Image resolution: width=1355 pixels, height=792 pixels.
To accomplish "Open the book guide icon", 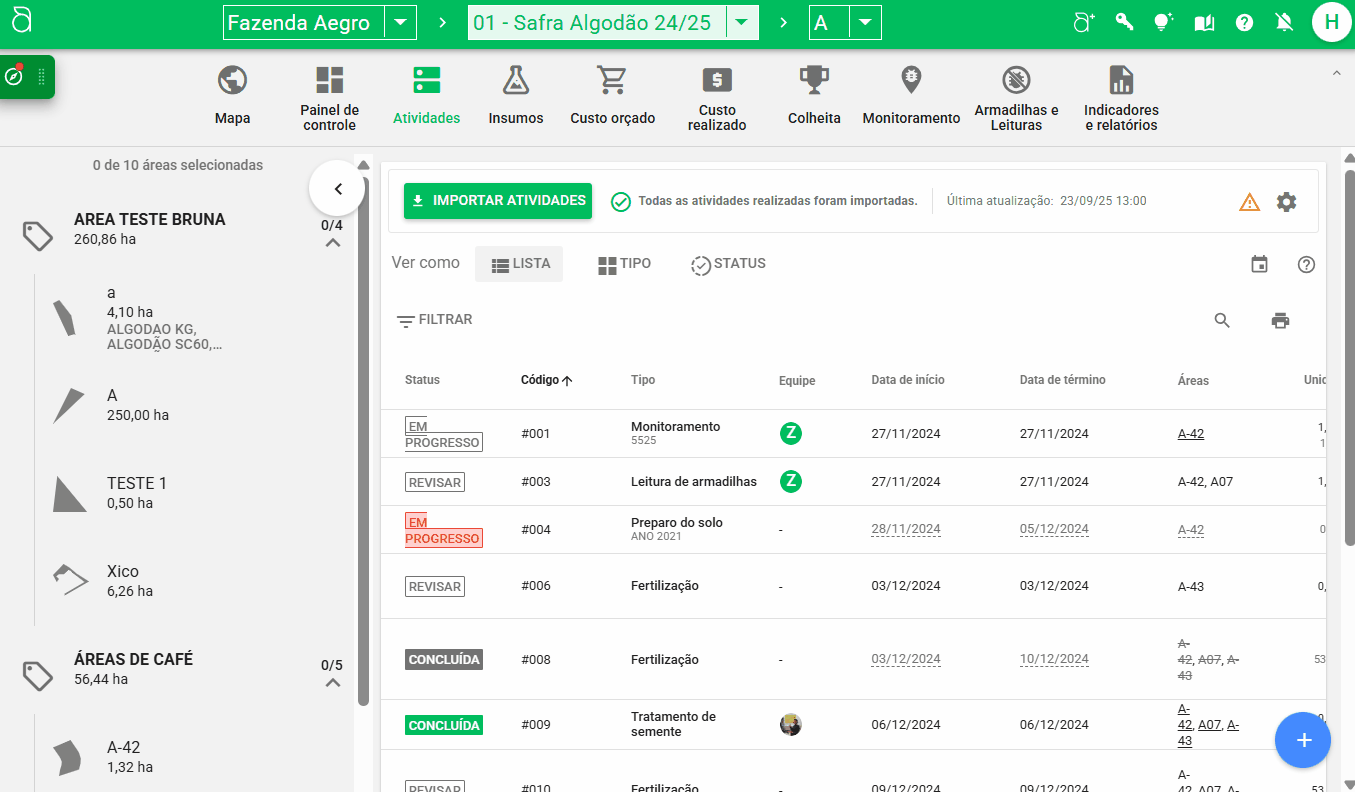I will click(1204, 22).
